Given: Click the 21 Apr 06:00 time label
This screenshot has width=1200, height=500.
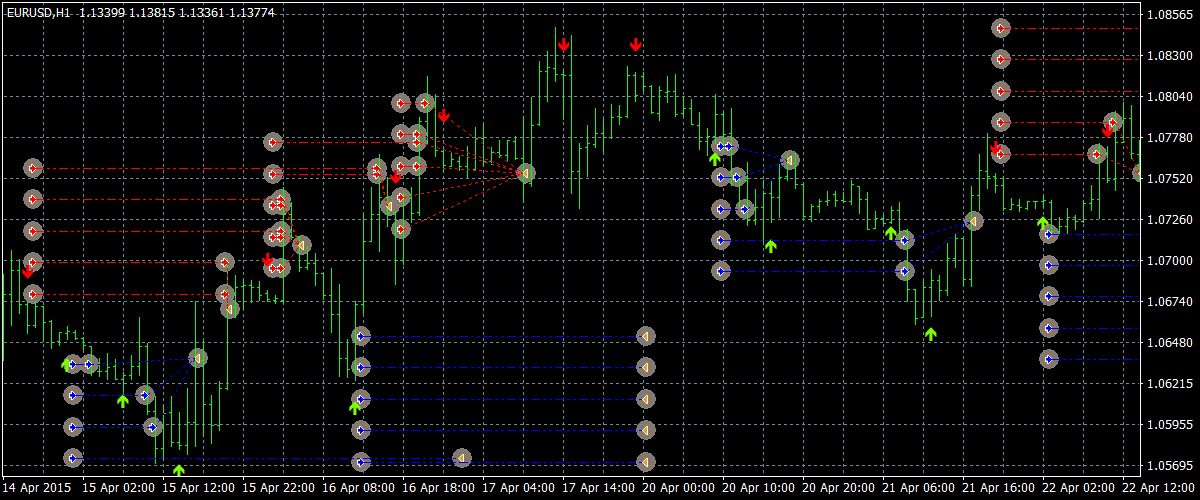Looking at the screenshot, I should coord(917,488).
